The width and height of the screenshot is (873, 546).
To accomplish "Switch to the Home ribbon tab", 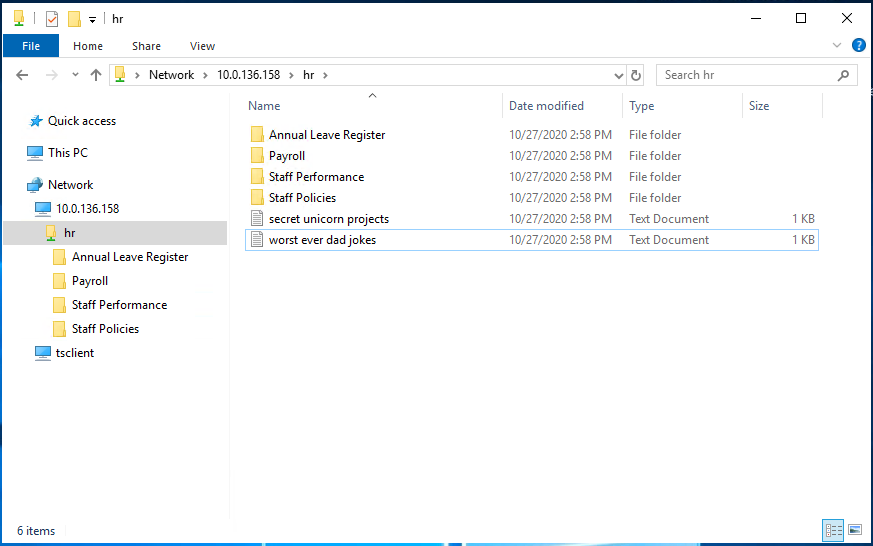I will pyautogui.click(x=88, y=46).
